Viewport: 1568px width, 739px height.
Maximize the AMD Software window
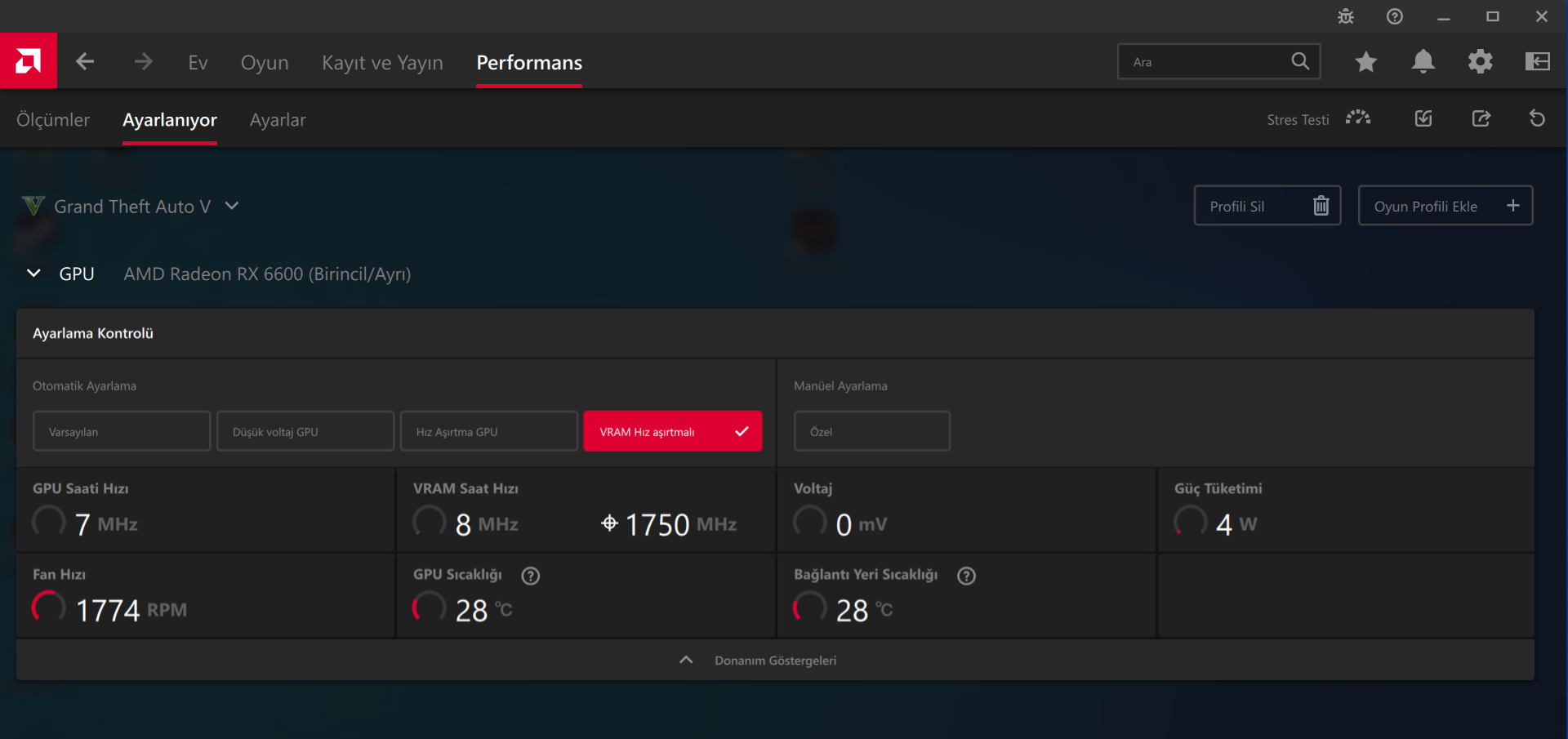point(1493,16)
